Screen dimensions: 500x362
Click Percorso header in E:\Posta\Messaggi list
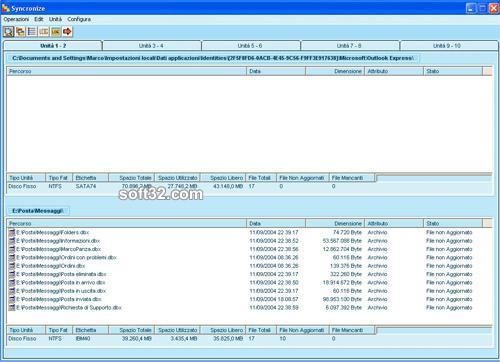(126, 223)
